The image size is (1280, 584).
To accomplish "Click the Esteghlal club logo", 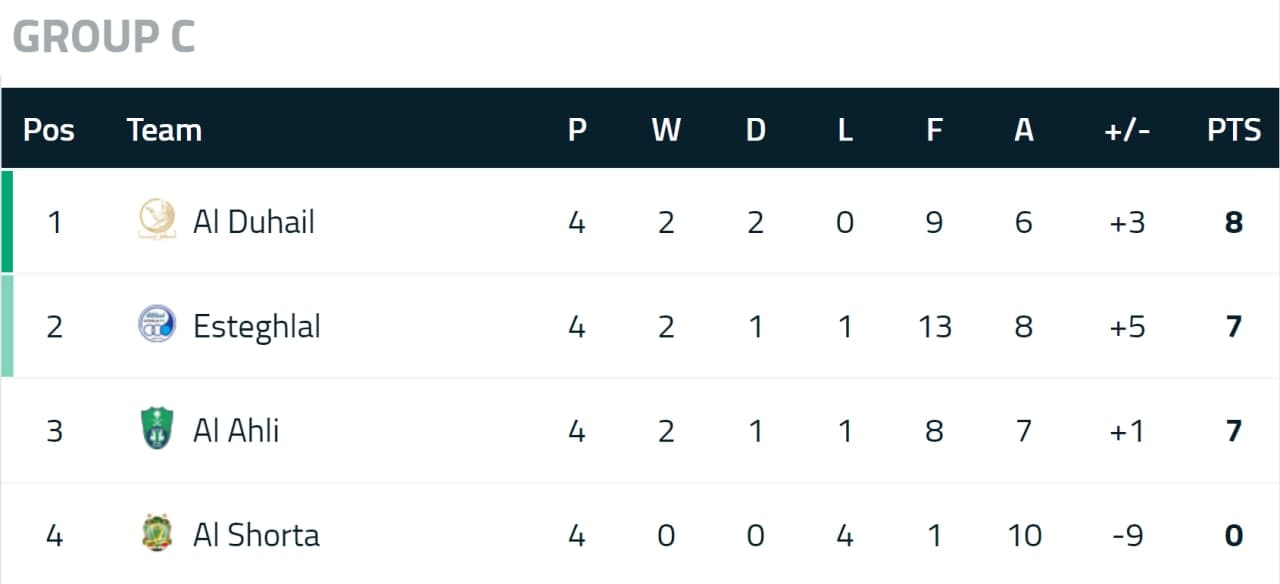I will point(156,325).
